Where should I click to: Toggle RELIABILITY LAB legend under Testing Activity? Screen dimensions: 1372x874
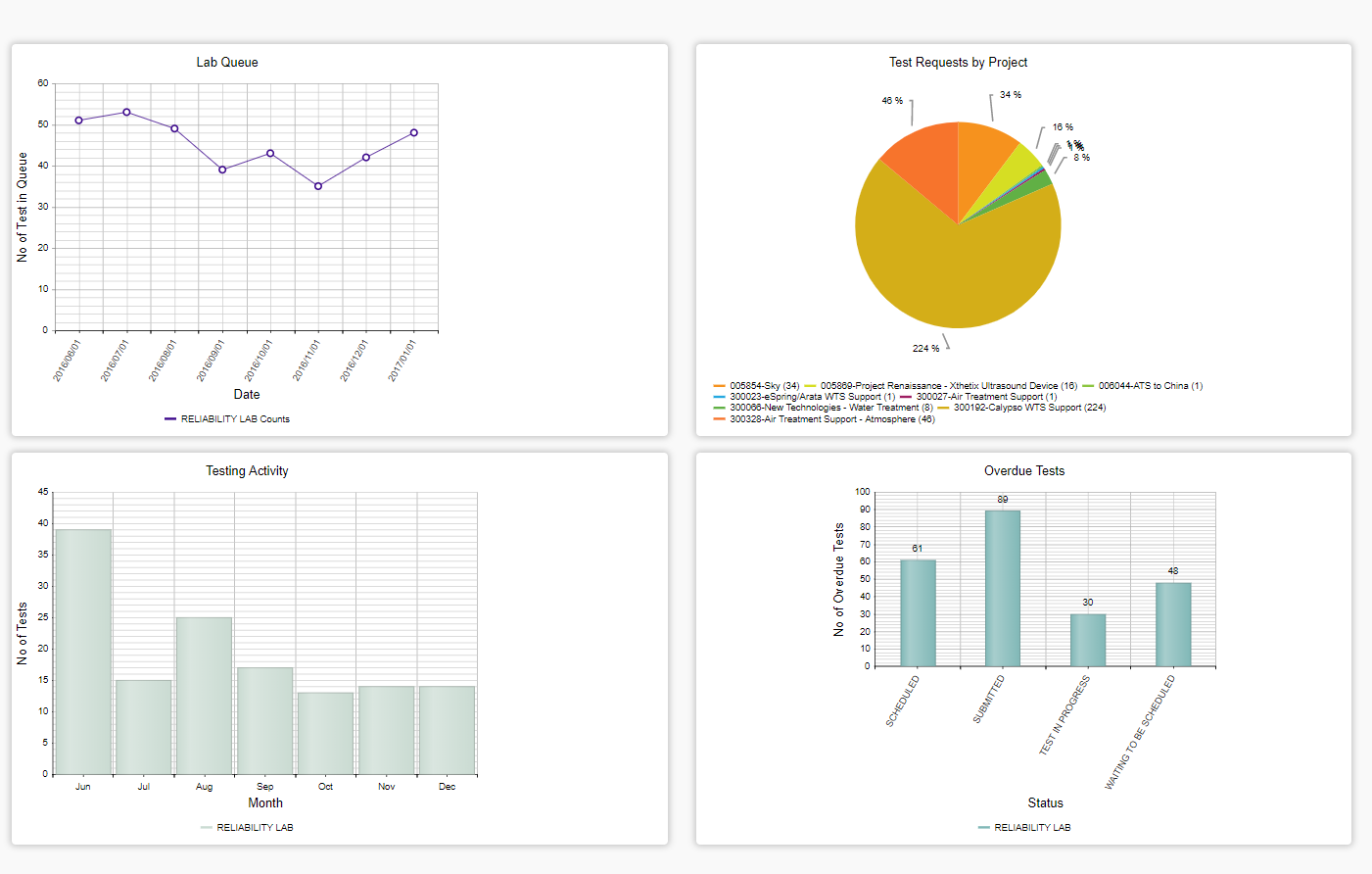click(247, 828)
